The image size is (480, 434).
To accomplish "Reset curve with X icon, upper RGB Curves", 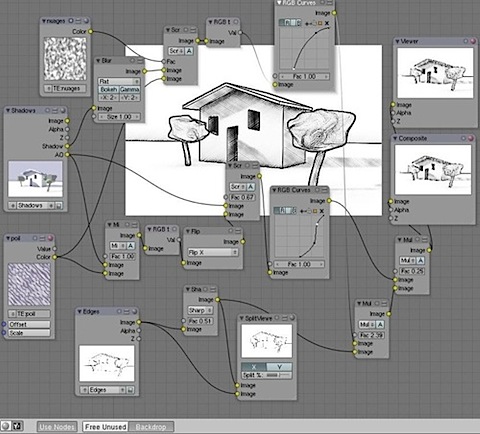I will (327, 23).
